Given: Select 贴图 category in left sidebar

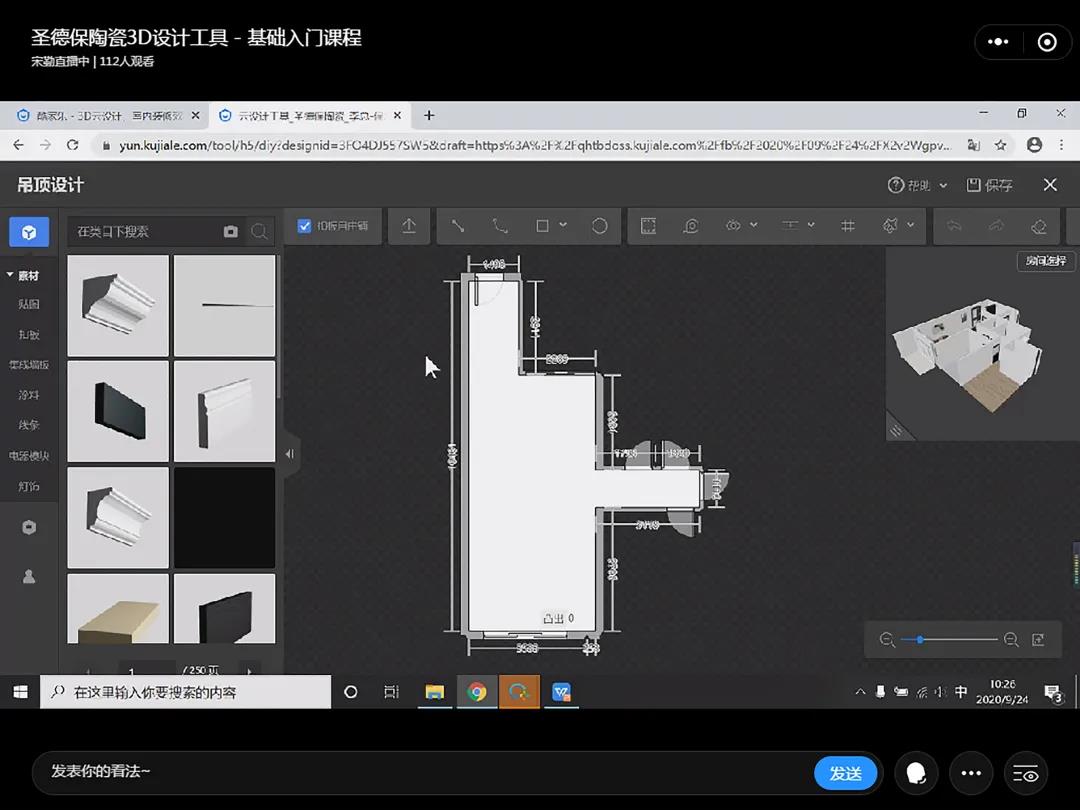Looking at the screenshot, I should pos(29,304).
